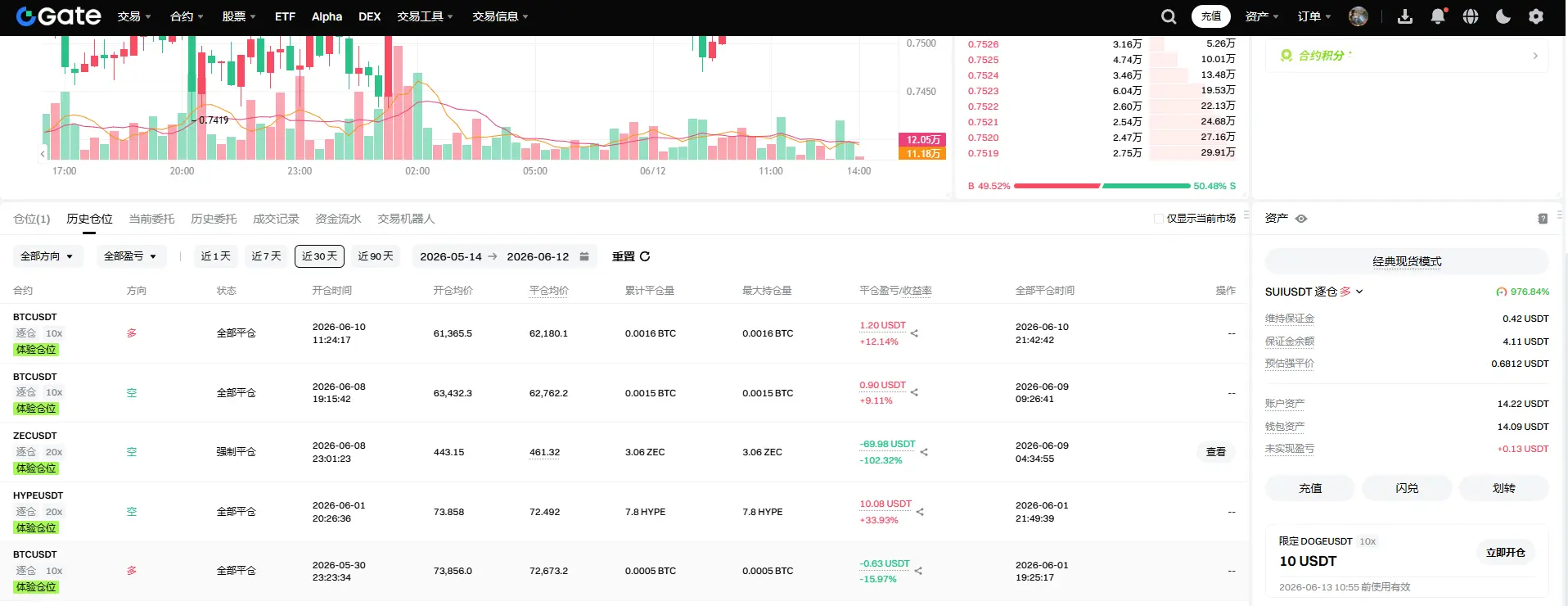Share the HYPEUSDT position result
Screen dimensions: 1568x606
[x=920, y=512]
